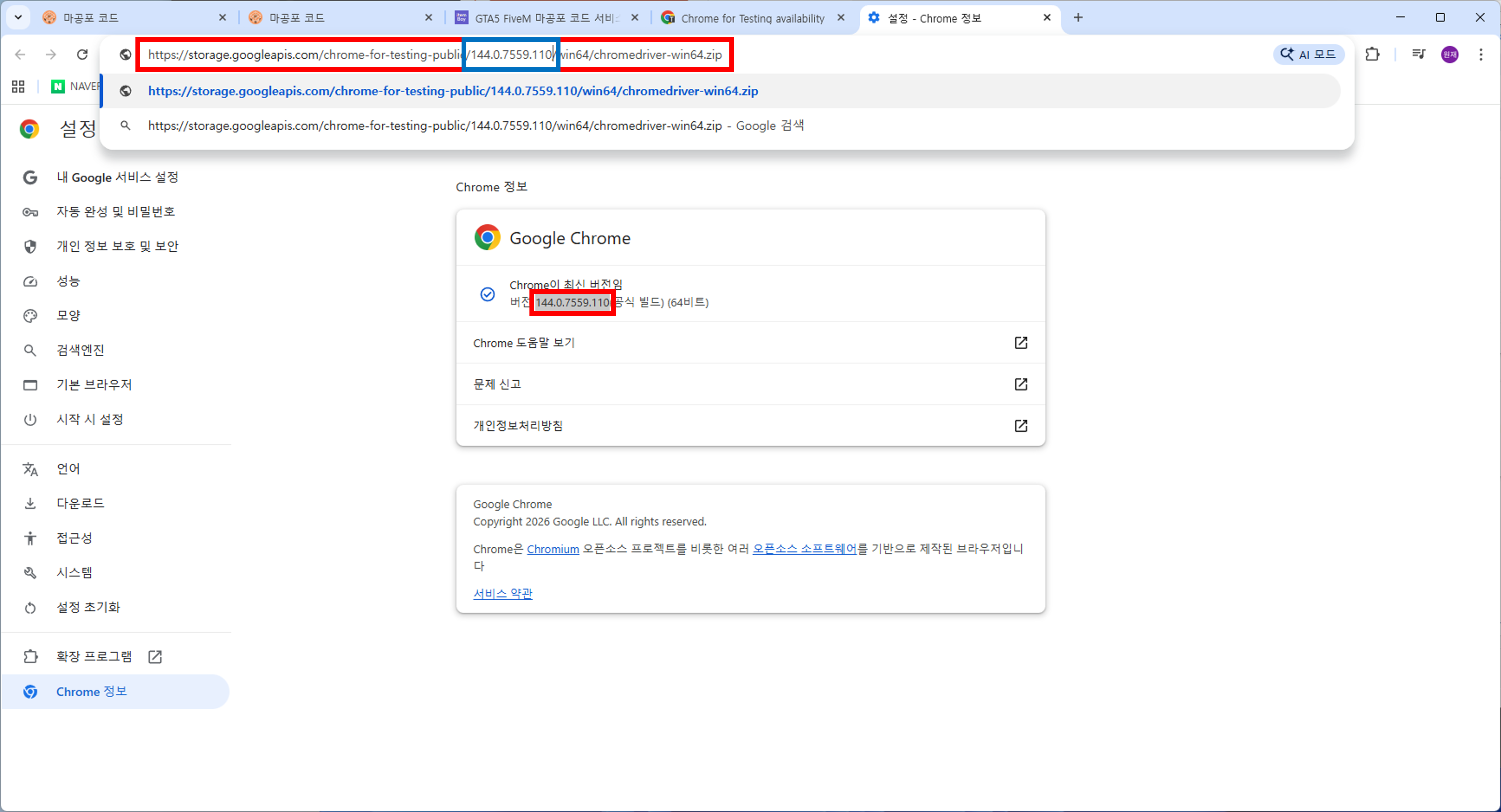The height and width of the screenshot is (812, 1501).
Task: Click the key icon for 자동 완성 및 비밀번호
Action: (x=30, y=211)
